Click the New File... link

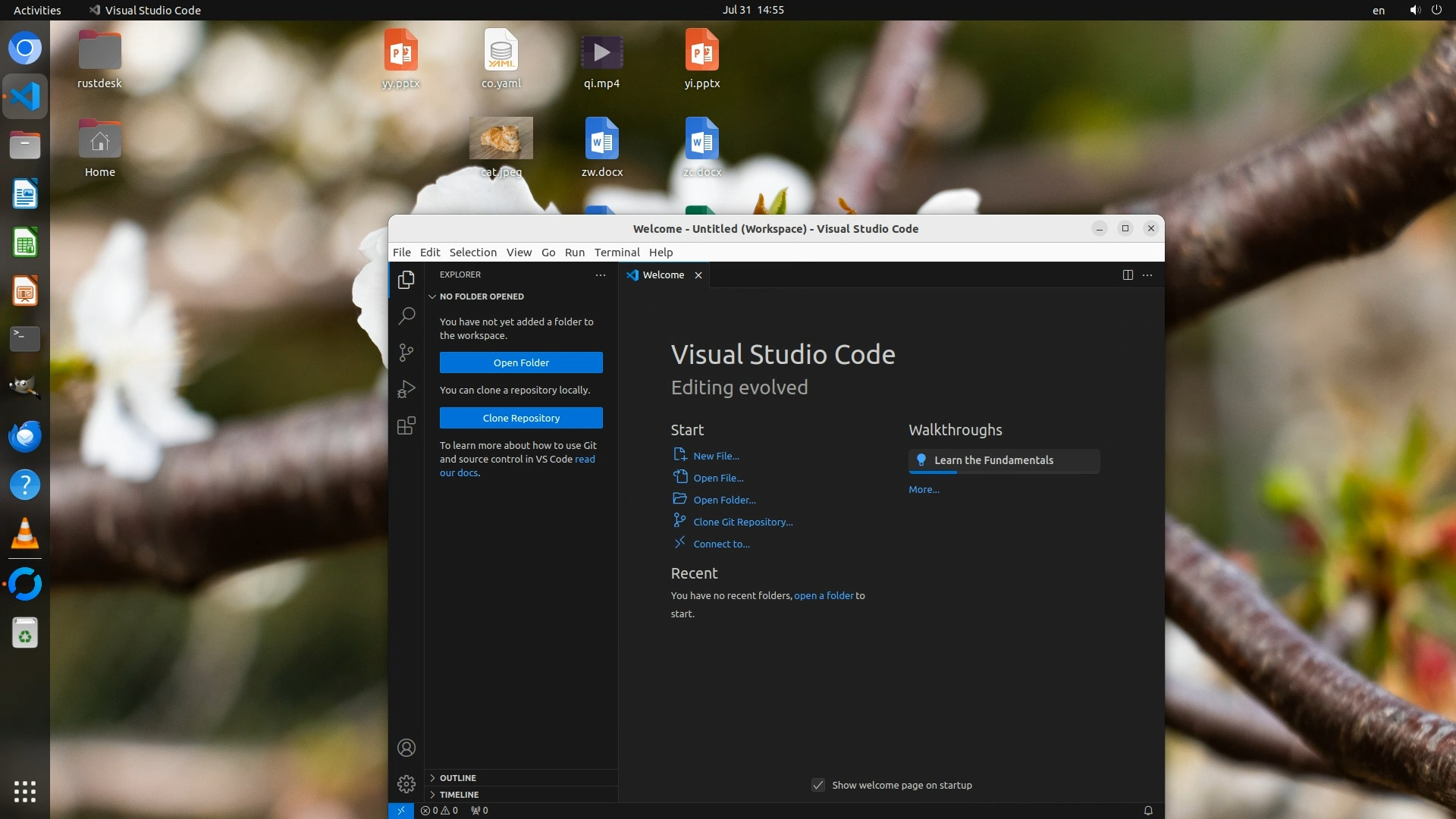(x=715, y=456)
